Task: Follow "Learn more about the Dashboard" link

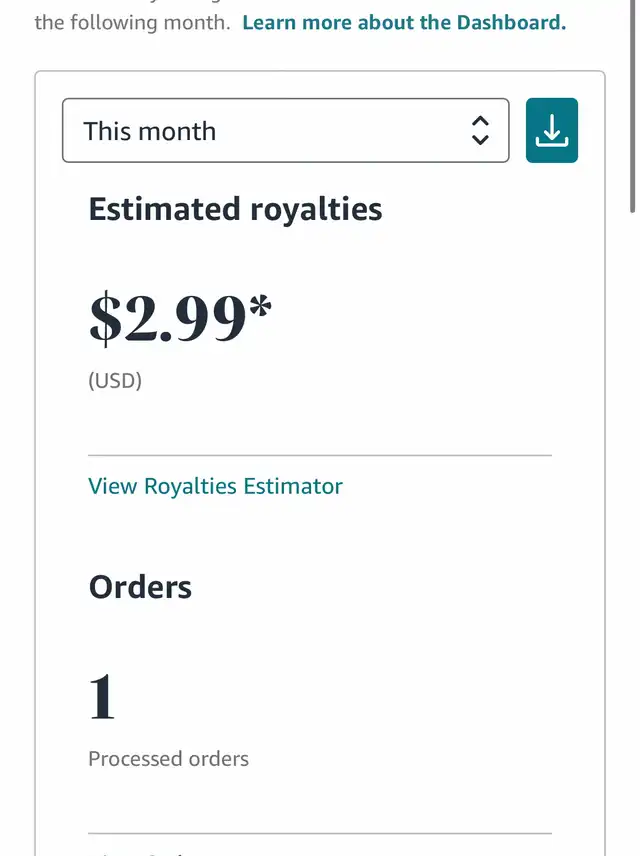Action: 404,22
